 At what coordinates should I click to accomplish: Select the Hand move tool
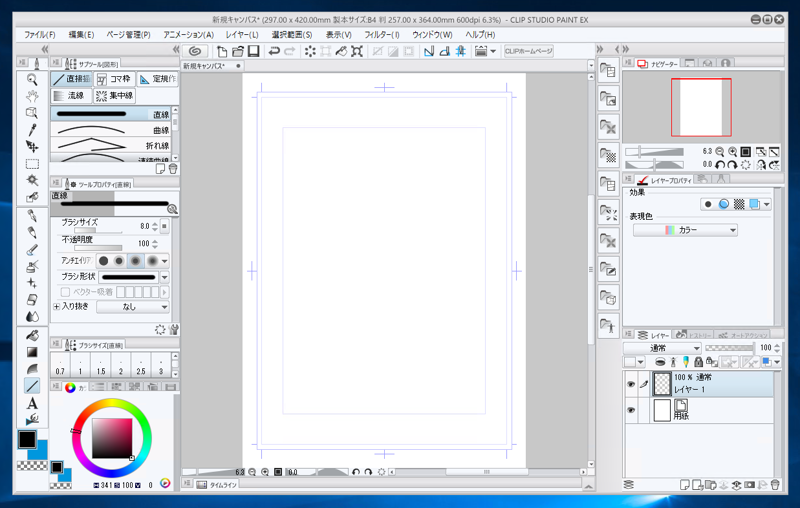click(32, 96)
